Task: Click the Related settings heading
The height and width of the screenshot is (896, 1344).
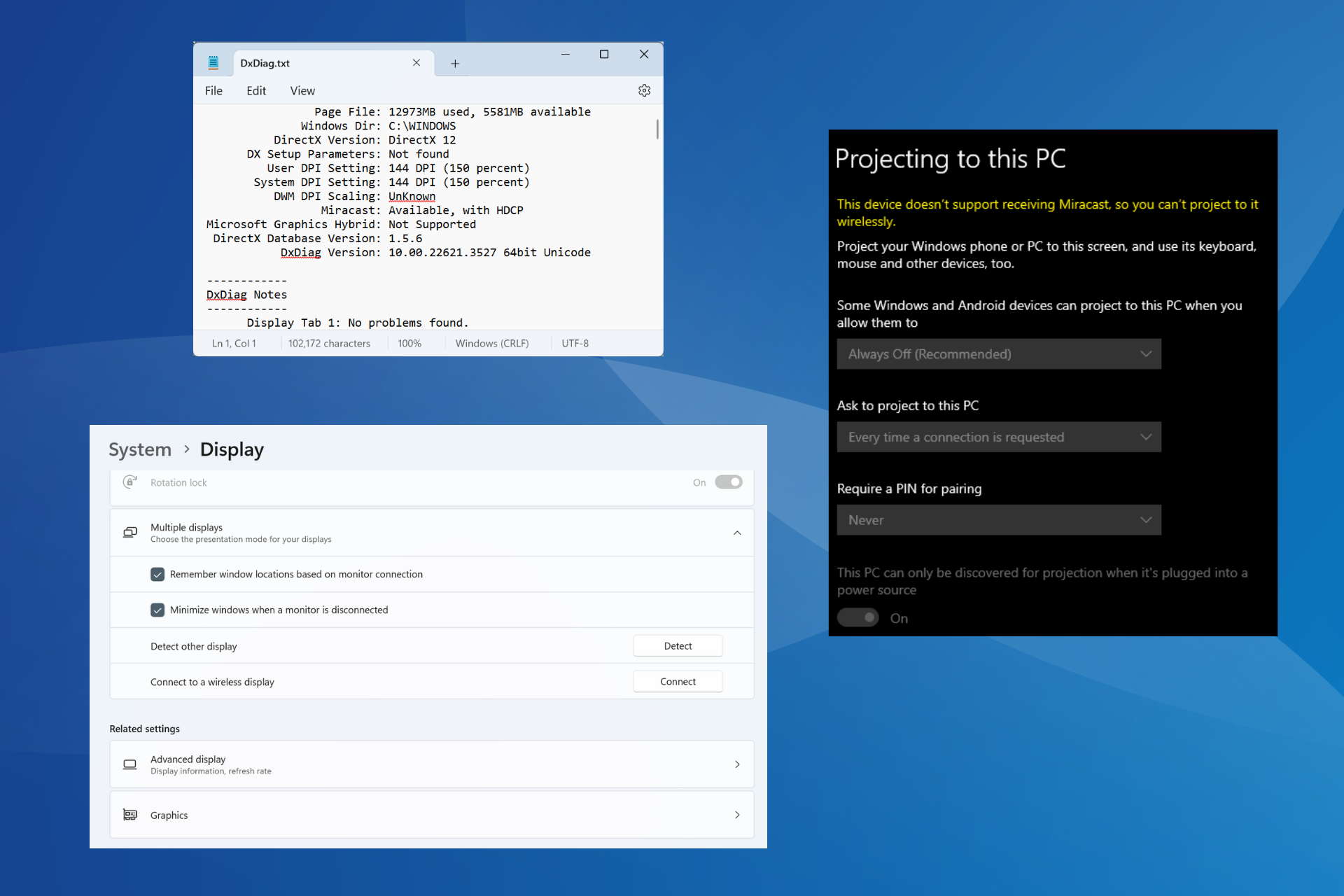Action: (x=144, y=729)
